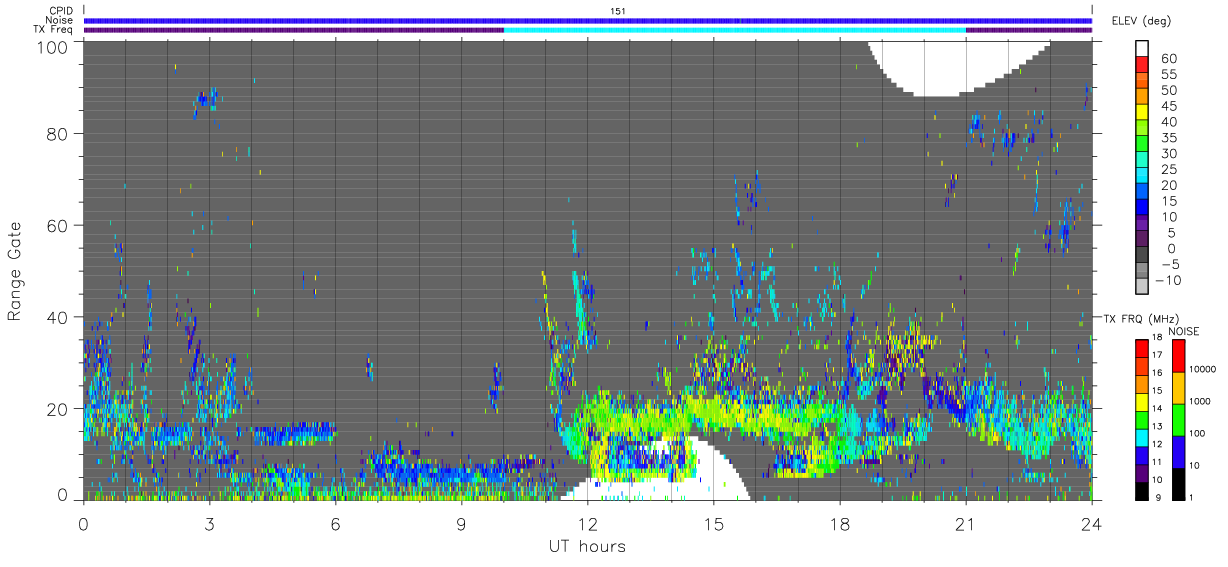The image size is (1228, 567).
Task: Click the red top block of NOISE colorbar
Action: [x=1178, y=356]
